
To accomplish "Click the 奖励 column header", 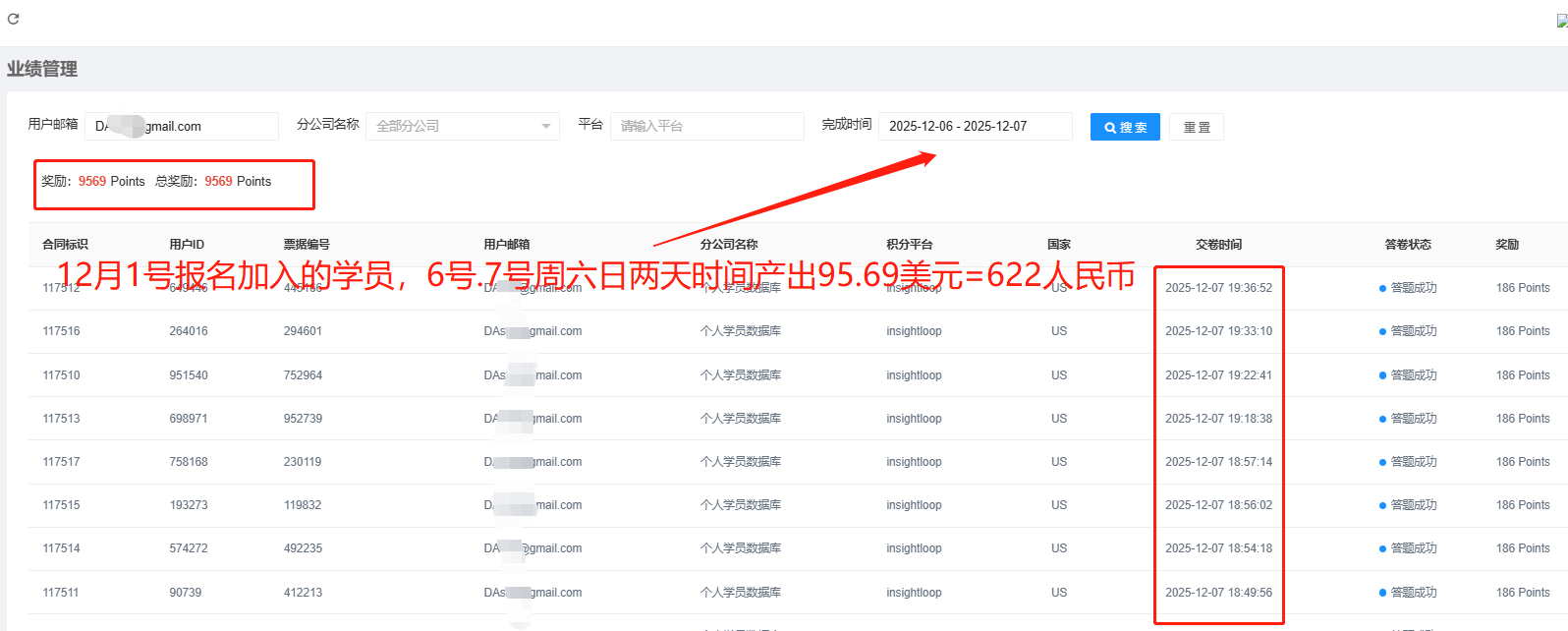I will click(x=1507, y=244).
